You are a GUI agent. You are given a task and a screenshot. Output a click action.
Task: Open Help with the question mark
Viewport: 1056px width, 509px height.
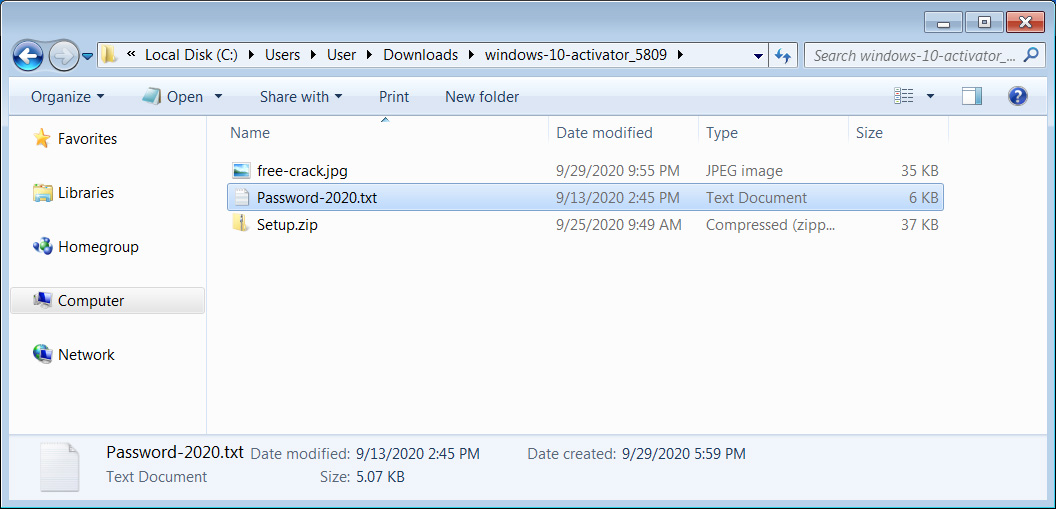point(1018,96)
